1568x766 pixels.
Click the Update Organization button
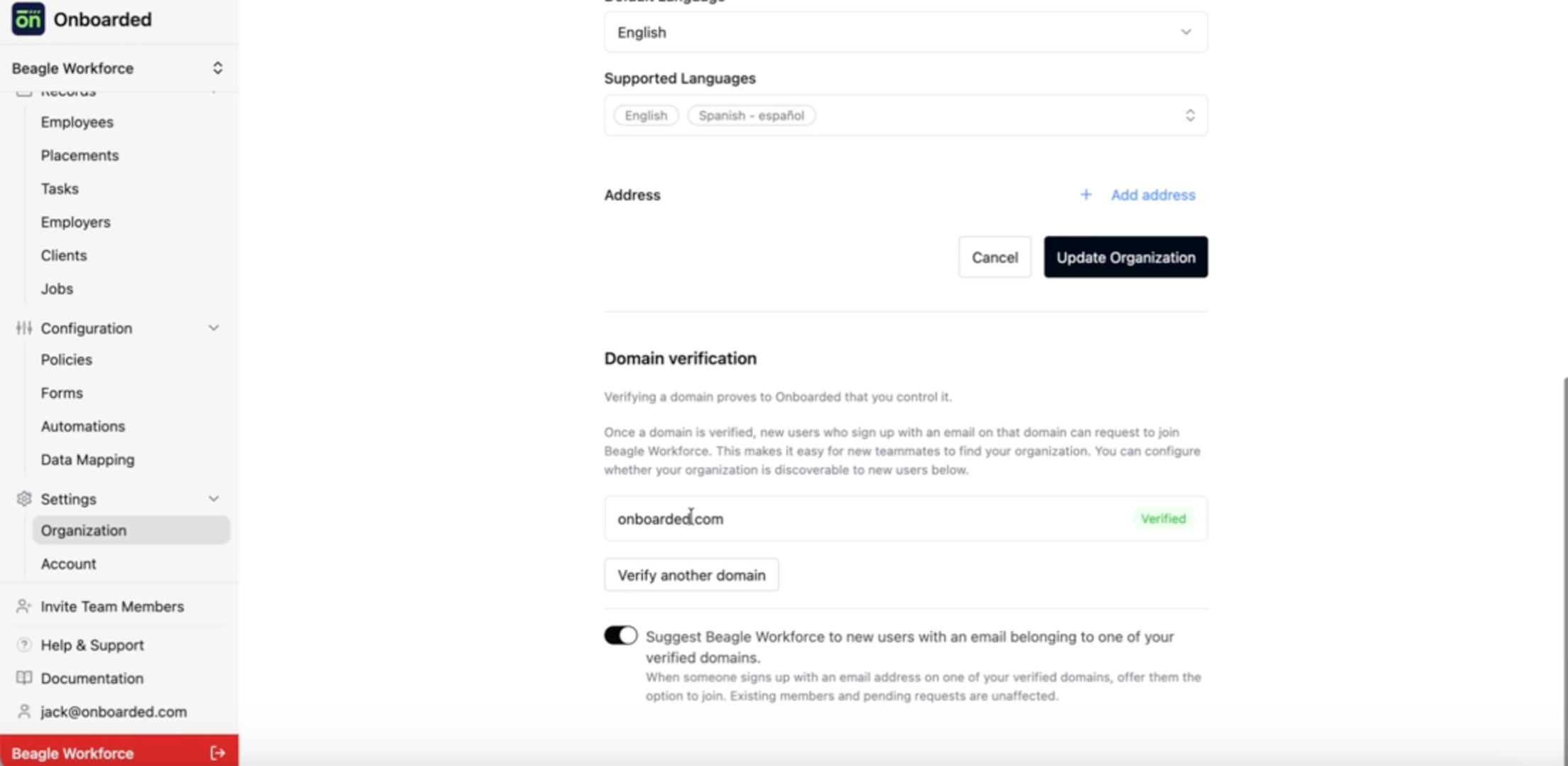pos(1125,257)
